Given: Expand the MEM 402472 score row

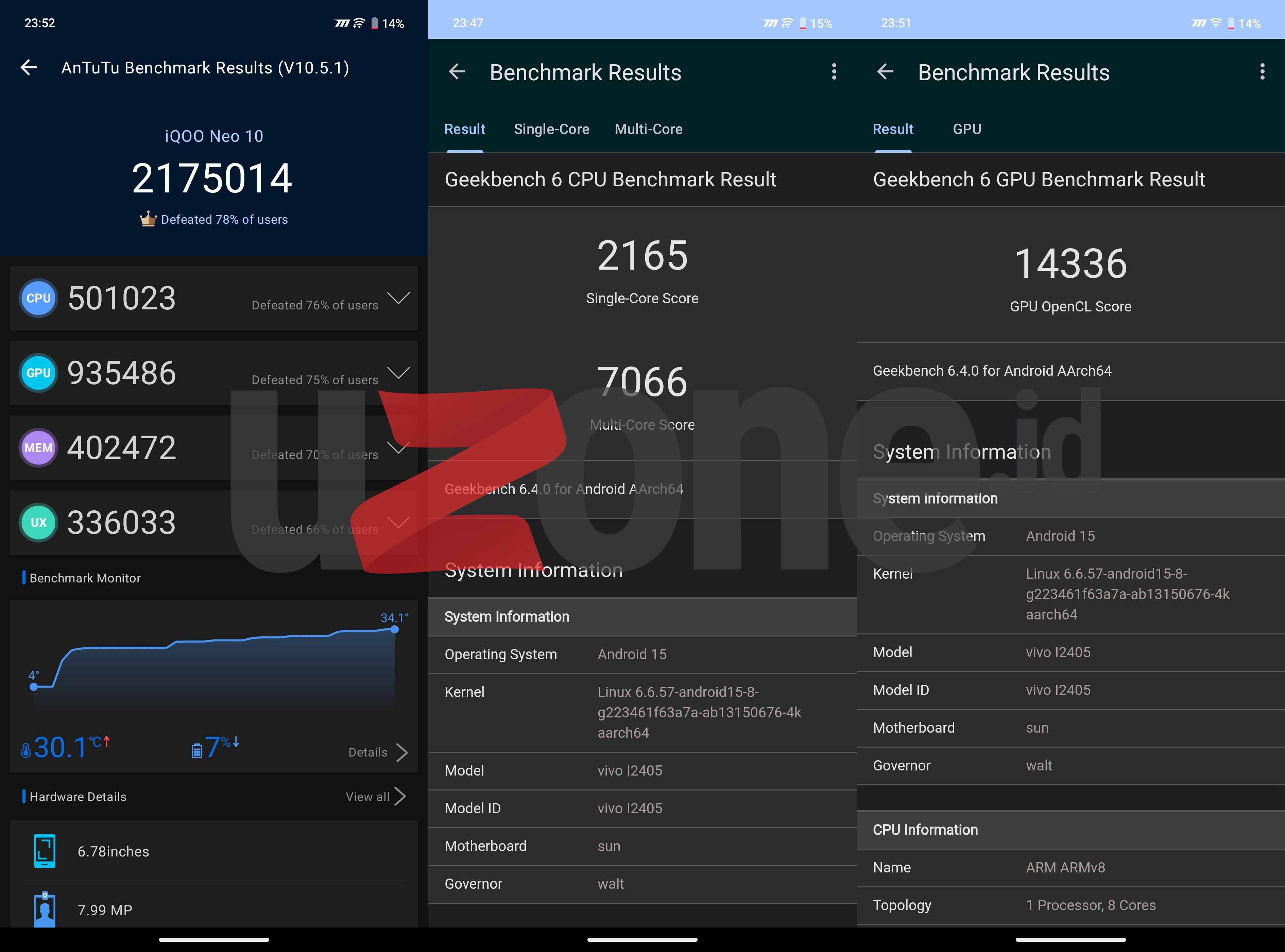Looking at the screenshot, I should point(398,448).
